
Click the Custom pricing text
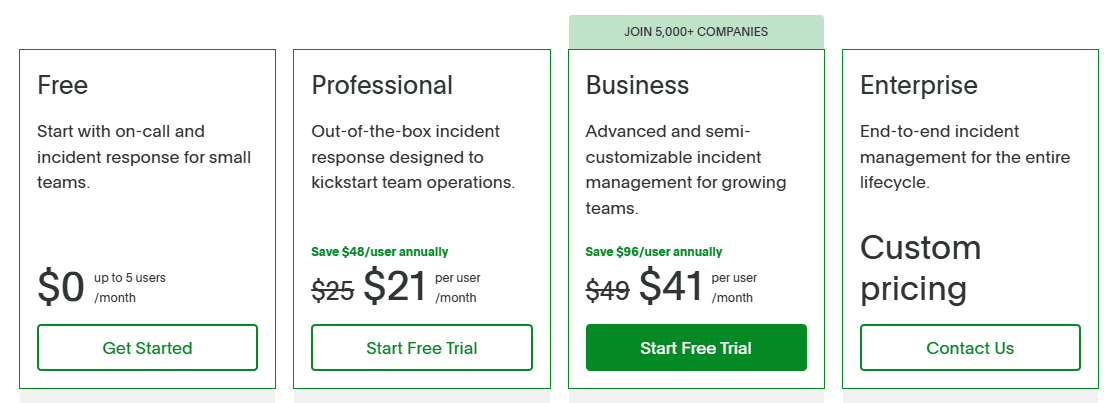[x=920, y=268]
